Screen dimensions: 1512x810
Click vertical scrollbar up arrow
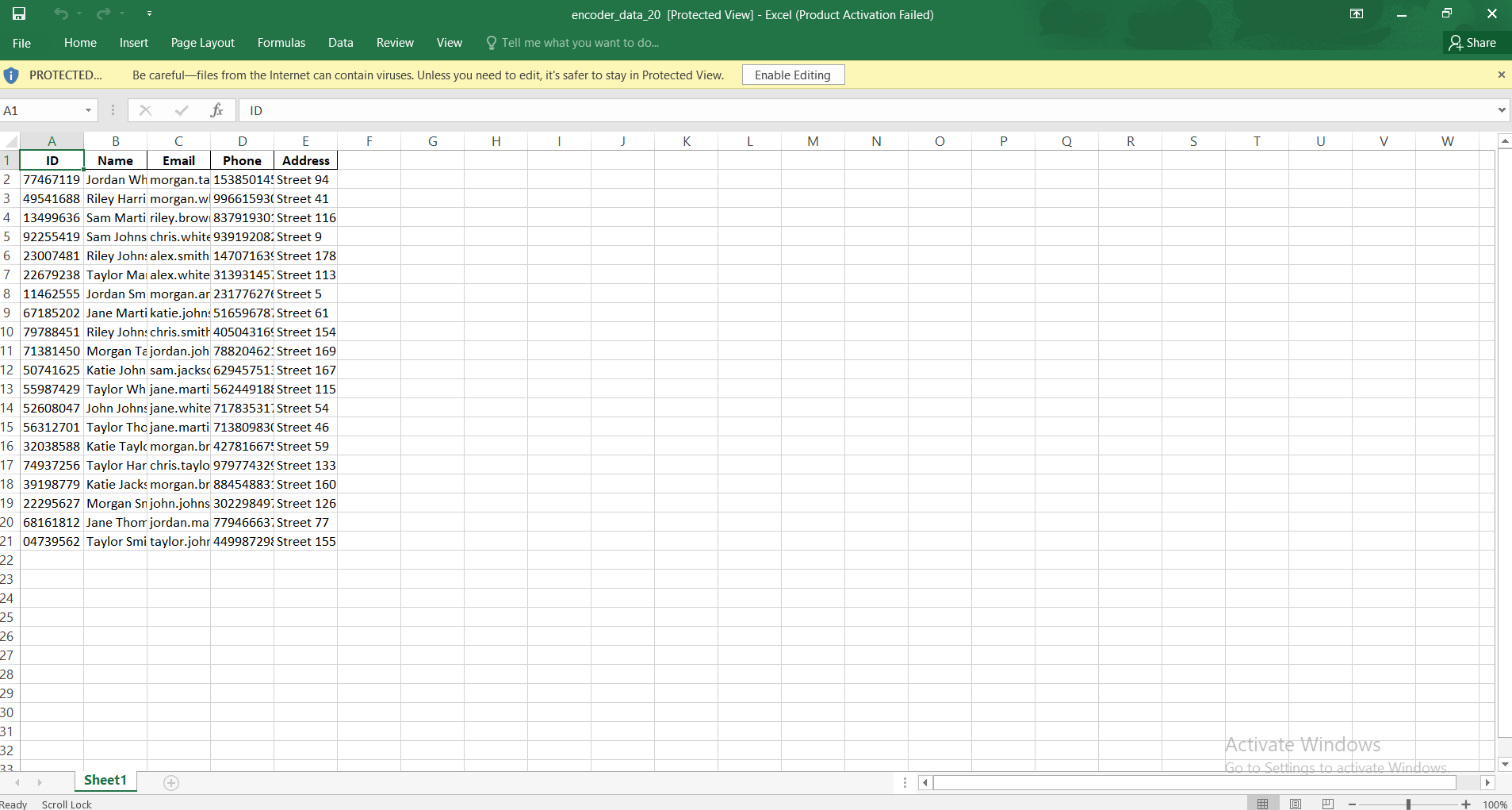coord(1504,140)
